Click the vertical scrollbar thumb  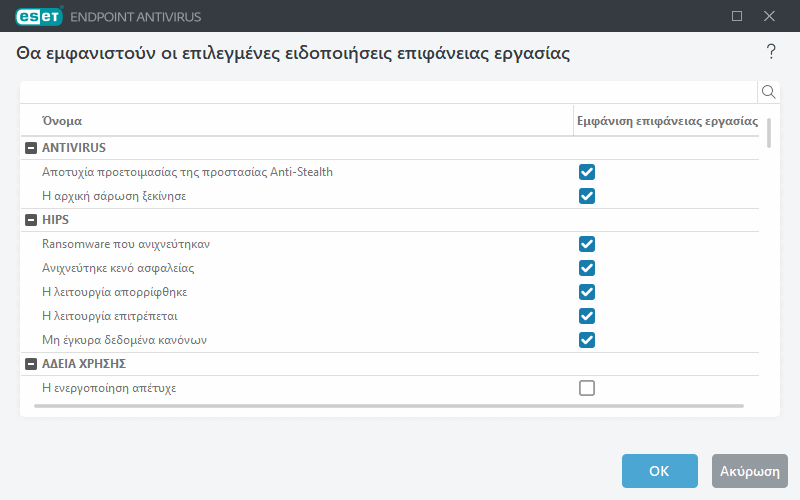769,133
